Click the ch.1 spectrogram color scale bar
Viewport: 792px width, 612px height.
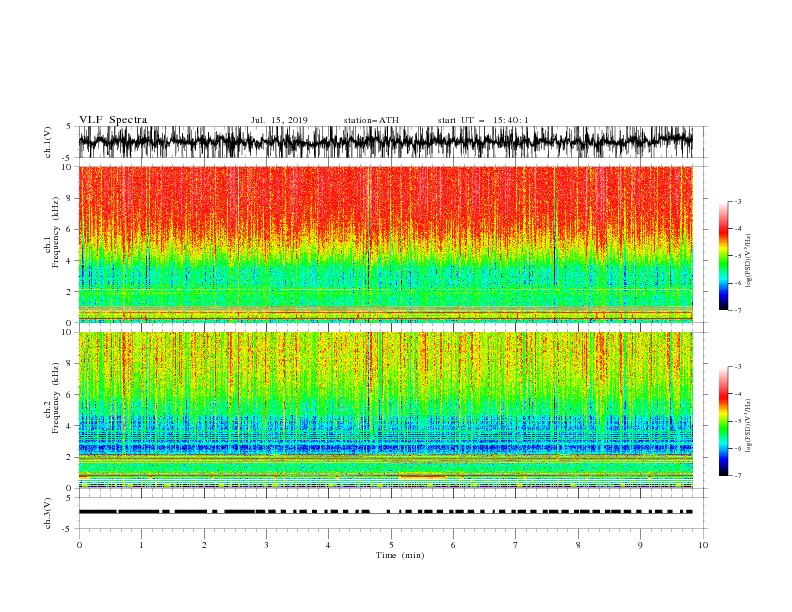(723, 256)
